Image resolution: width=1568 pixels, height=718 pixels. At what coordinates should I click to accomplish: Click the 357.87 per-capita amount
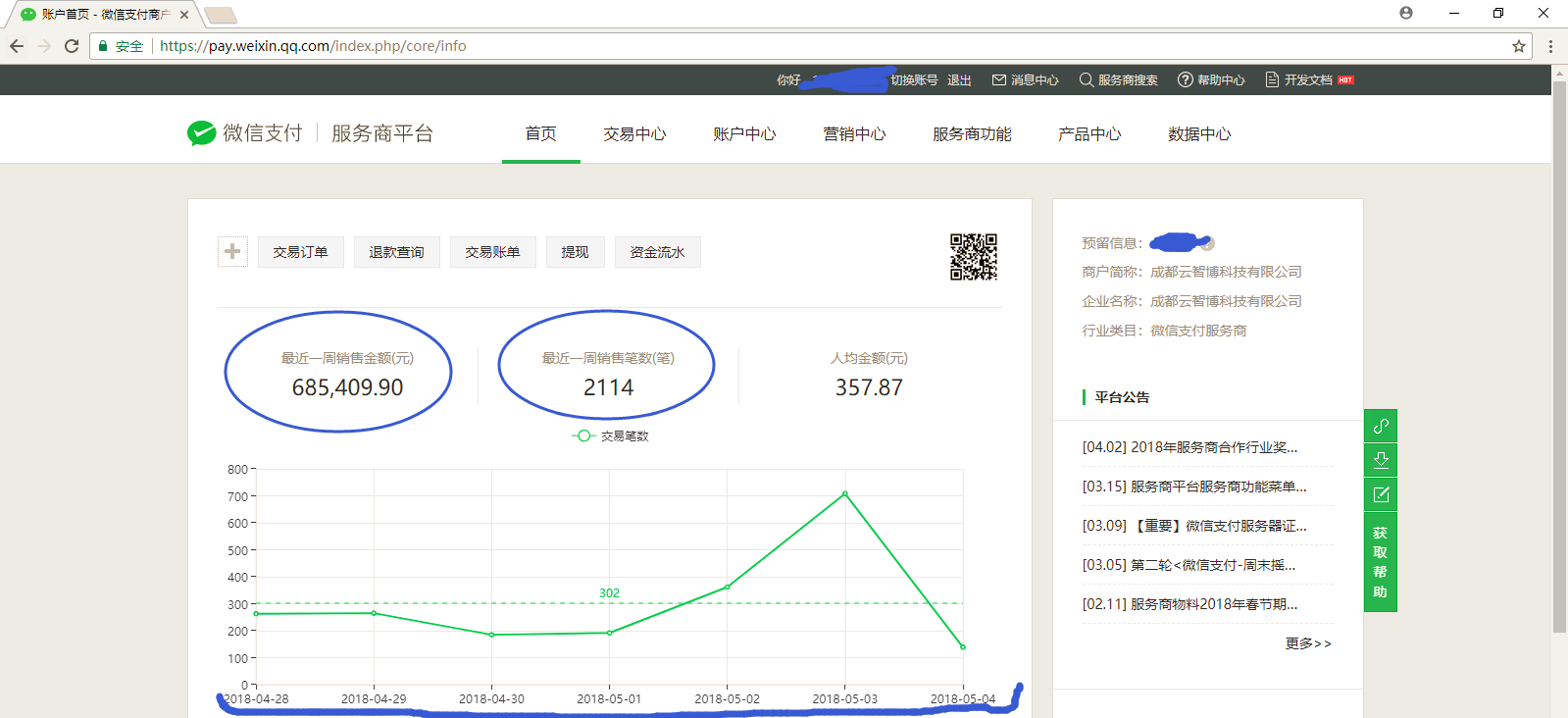click(869, 387)
